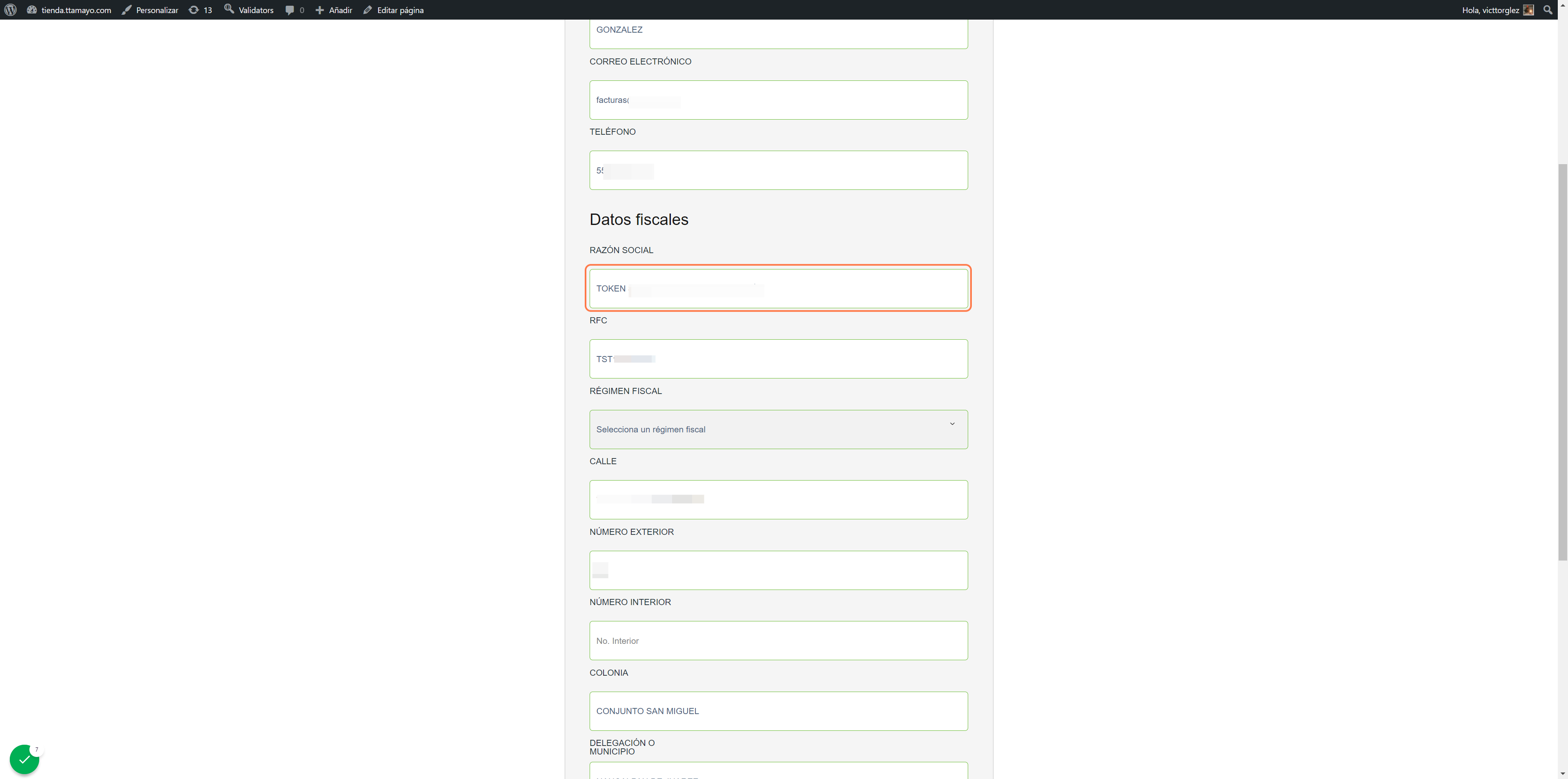
Task: Click the Número Interior field
Action: click(779, 640)
